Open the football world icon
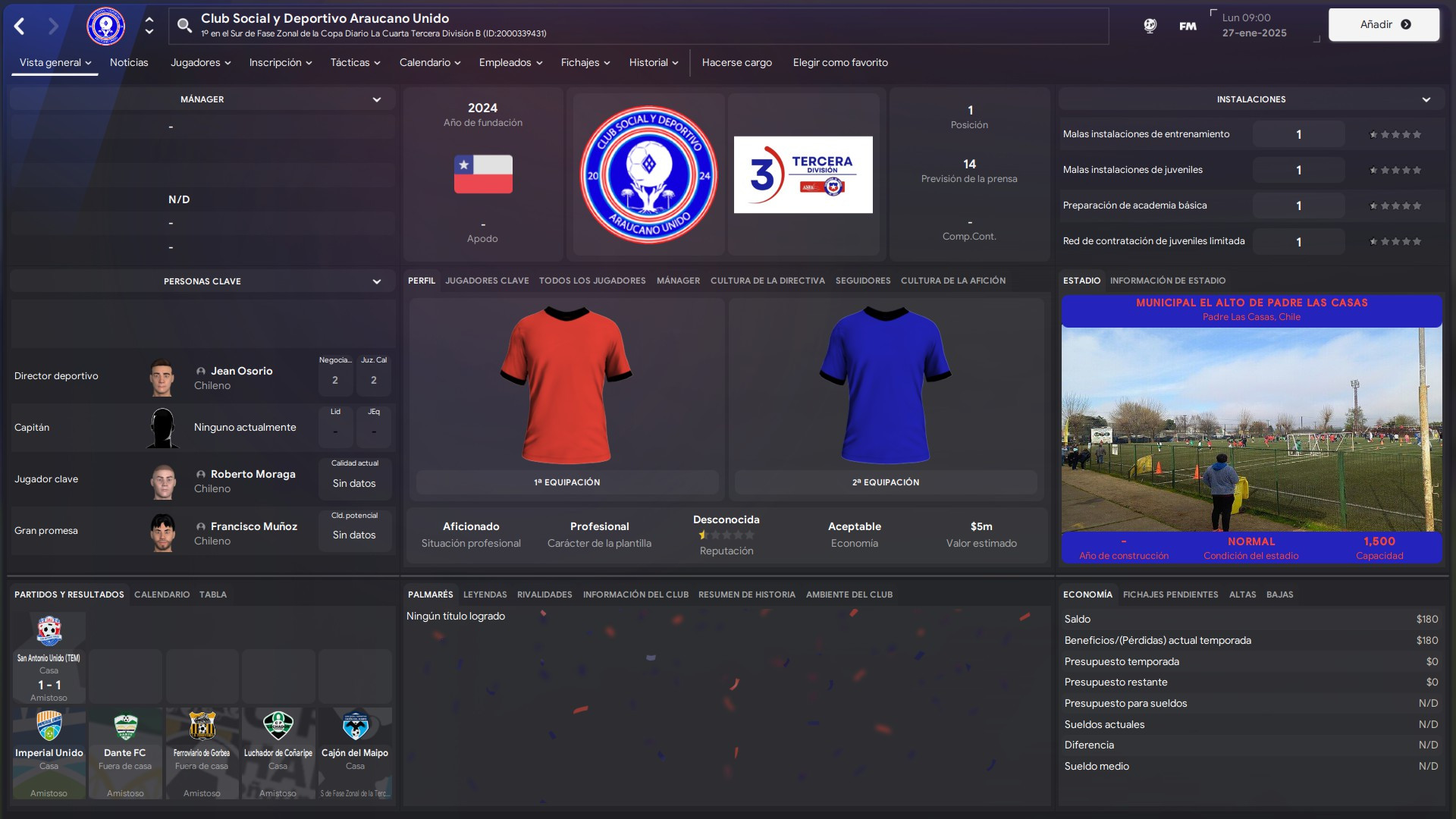This screenshot has width=1456, height=819. coord(1150,26)
